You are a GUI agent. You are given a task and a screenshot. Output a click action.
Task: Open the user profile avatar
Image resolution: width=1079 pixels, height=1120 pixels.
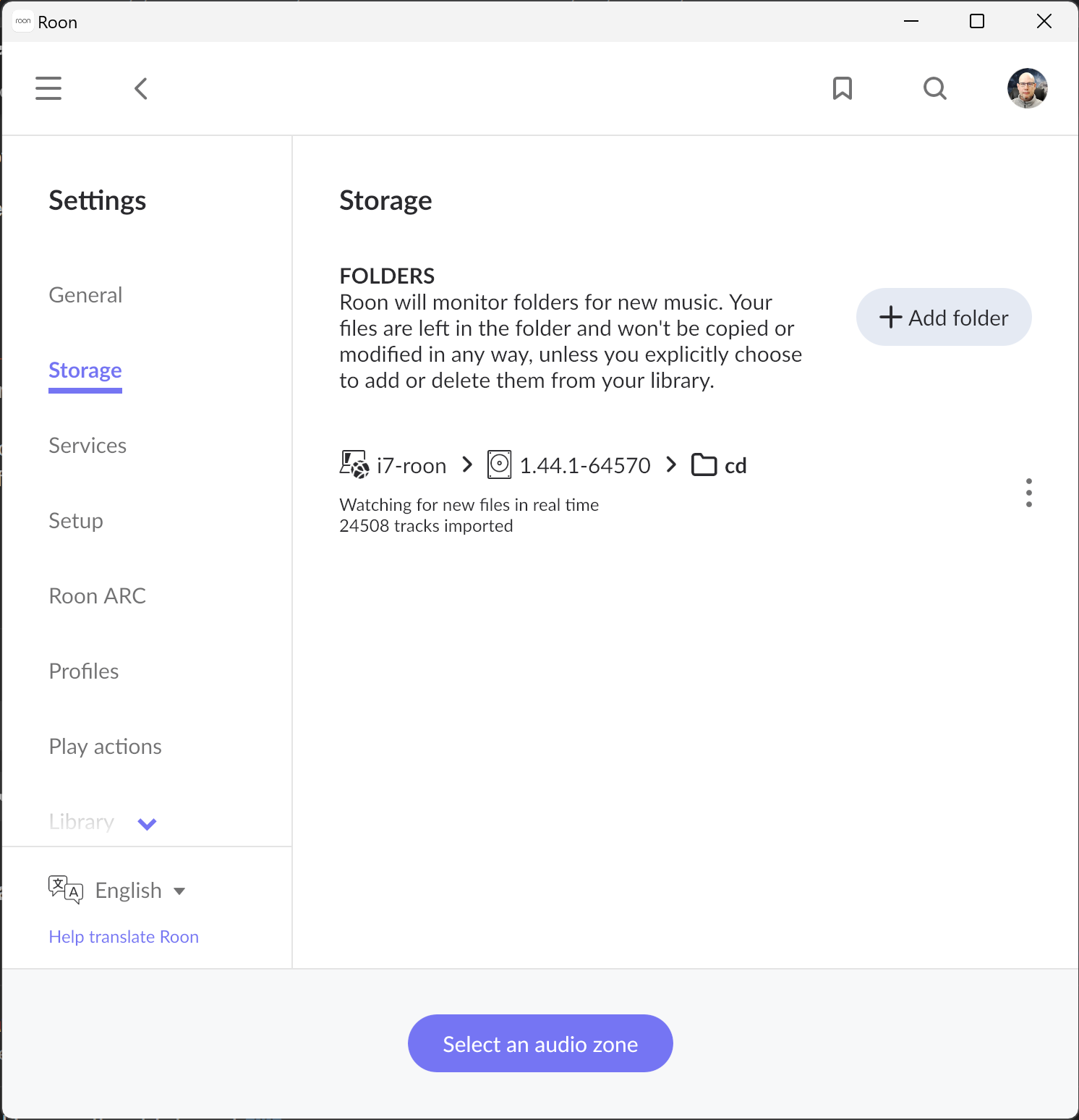[1028, 88]
